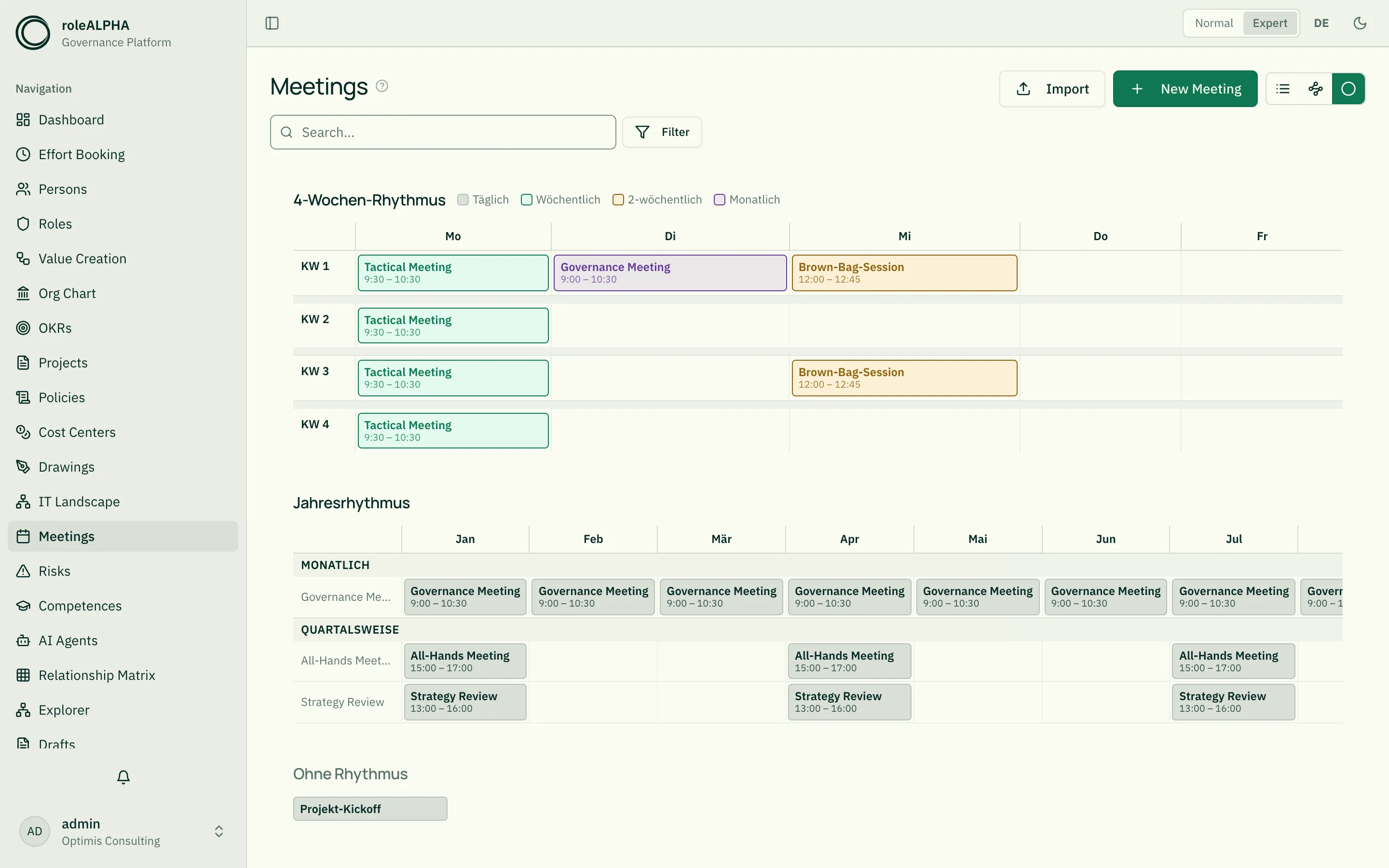Open Roles section

click(123, 224)
